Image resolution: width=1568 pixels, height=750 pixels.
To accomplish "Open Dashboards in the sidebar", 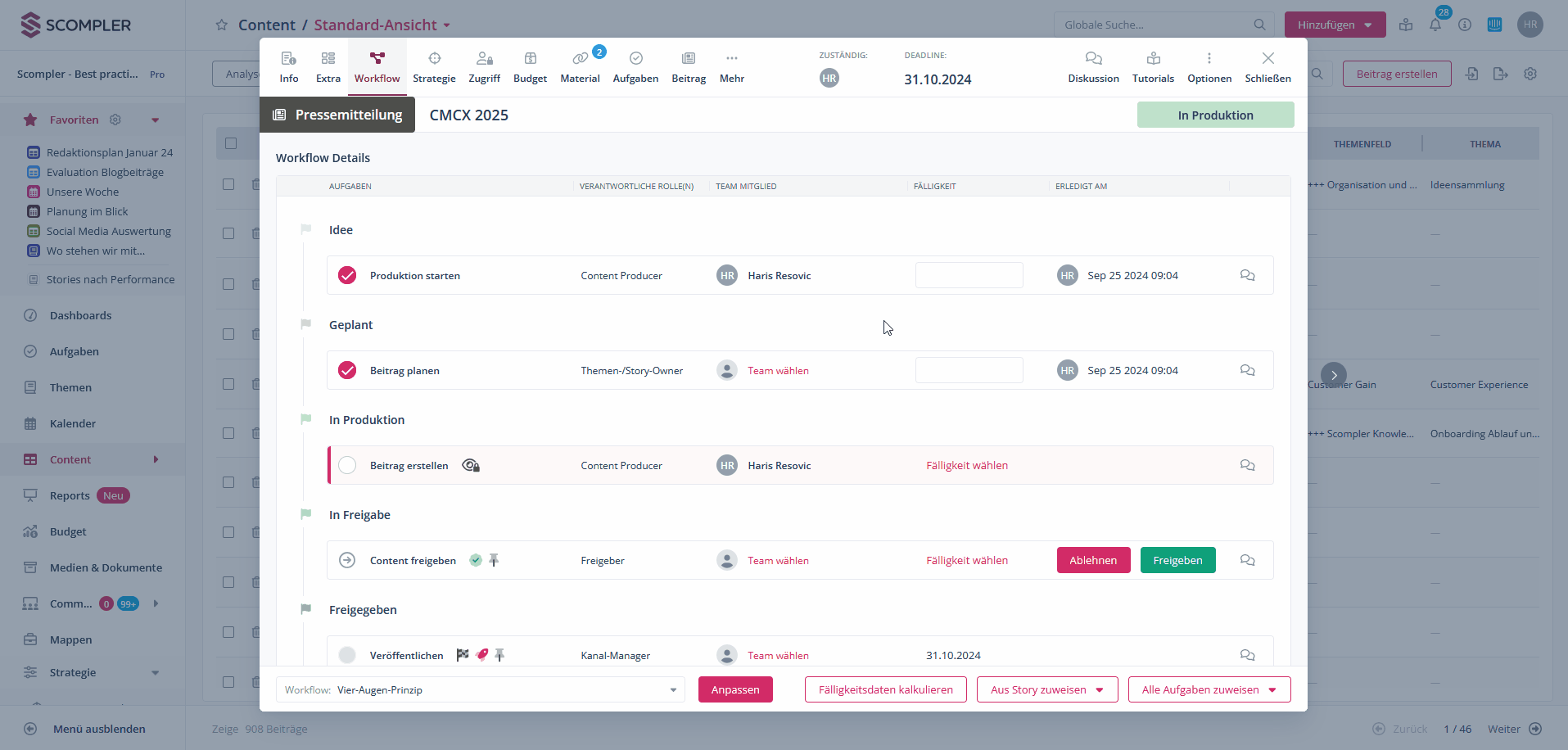I will (x=80, y=315).
